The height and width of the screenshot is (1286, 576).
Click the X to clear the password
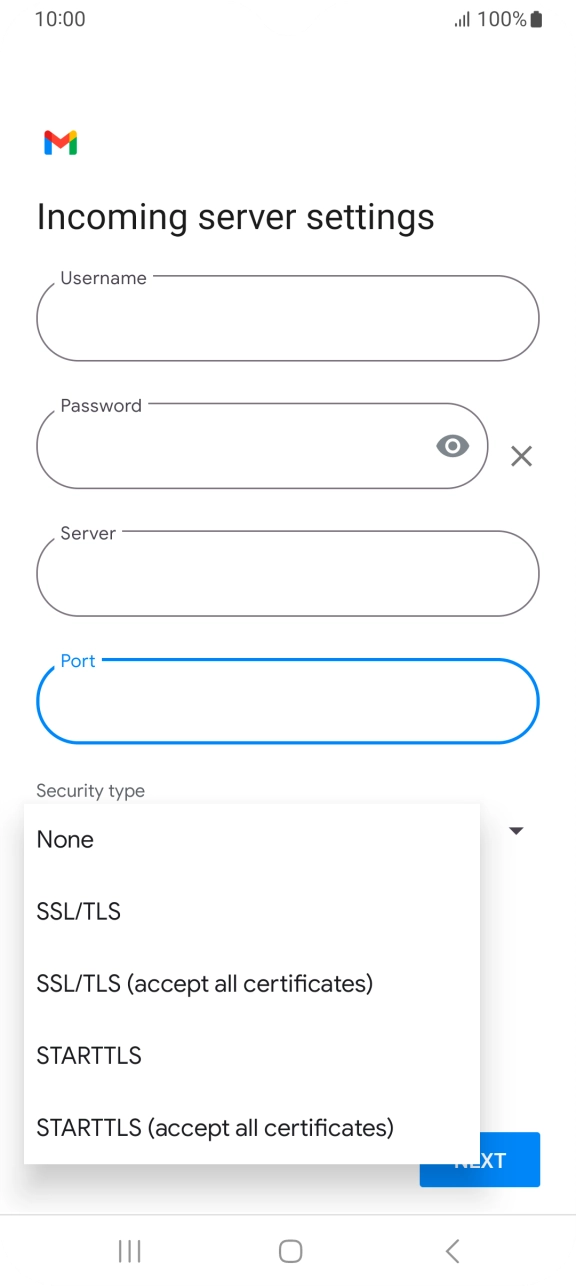pyautogui.click(x=521, y=456)
